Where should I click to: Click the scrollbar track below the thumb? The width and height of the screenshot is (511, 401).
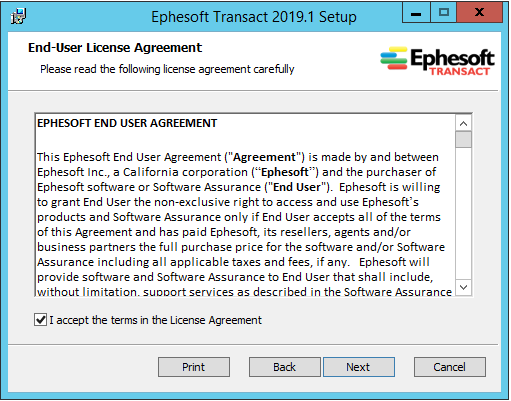[463, 213]
